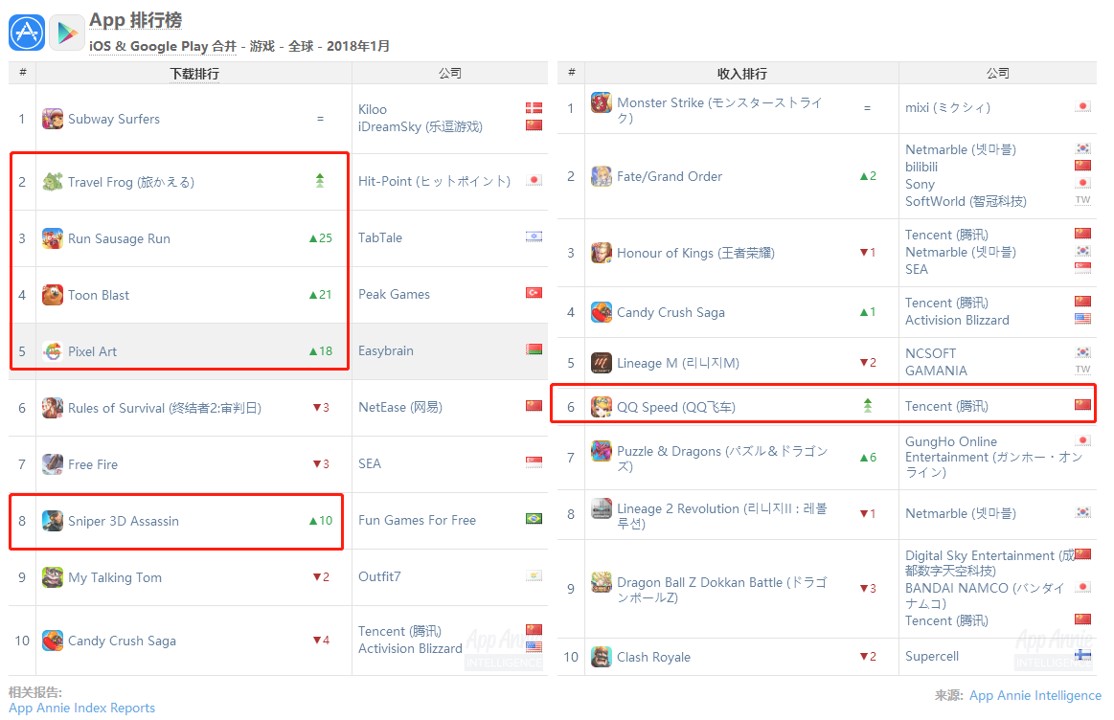The width and height of the screenshot is (1114, 720).
Task: Click the Finland flag beside Supercell
Action: point(1083,655)
